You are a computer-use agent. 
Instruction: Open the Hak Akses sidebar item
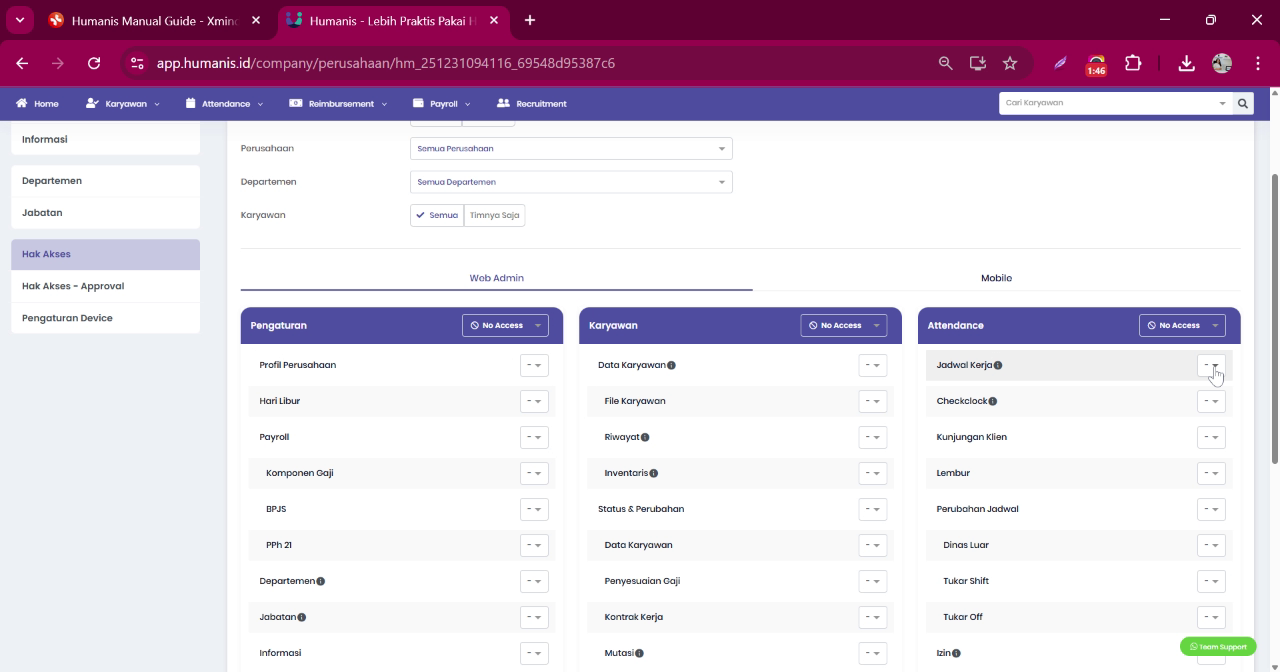105,254
